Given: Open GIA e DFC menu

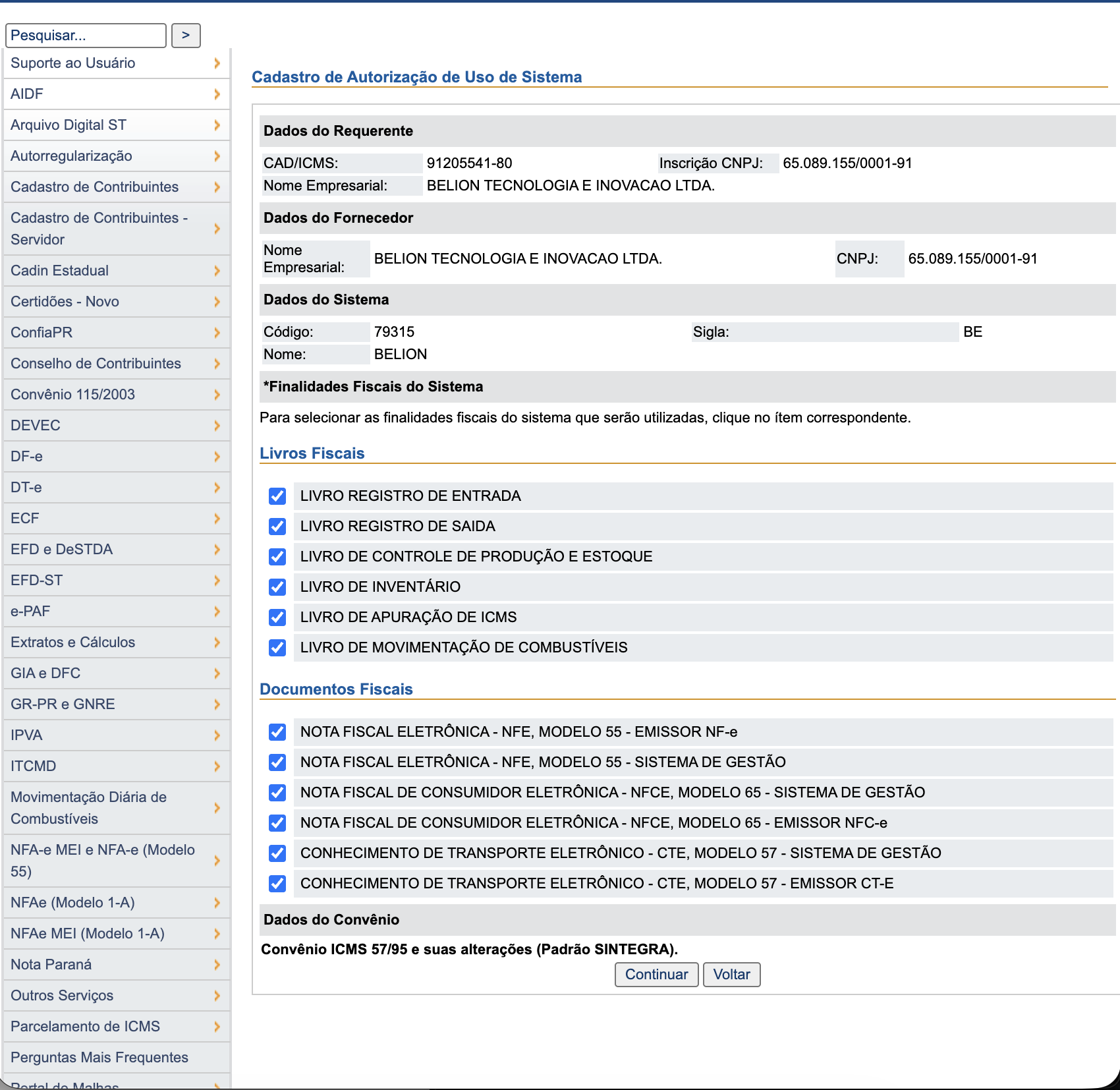Looking at the screenshot, I should [x=117, y=674].
